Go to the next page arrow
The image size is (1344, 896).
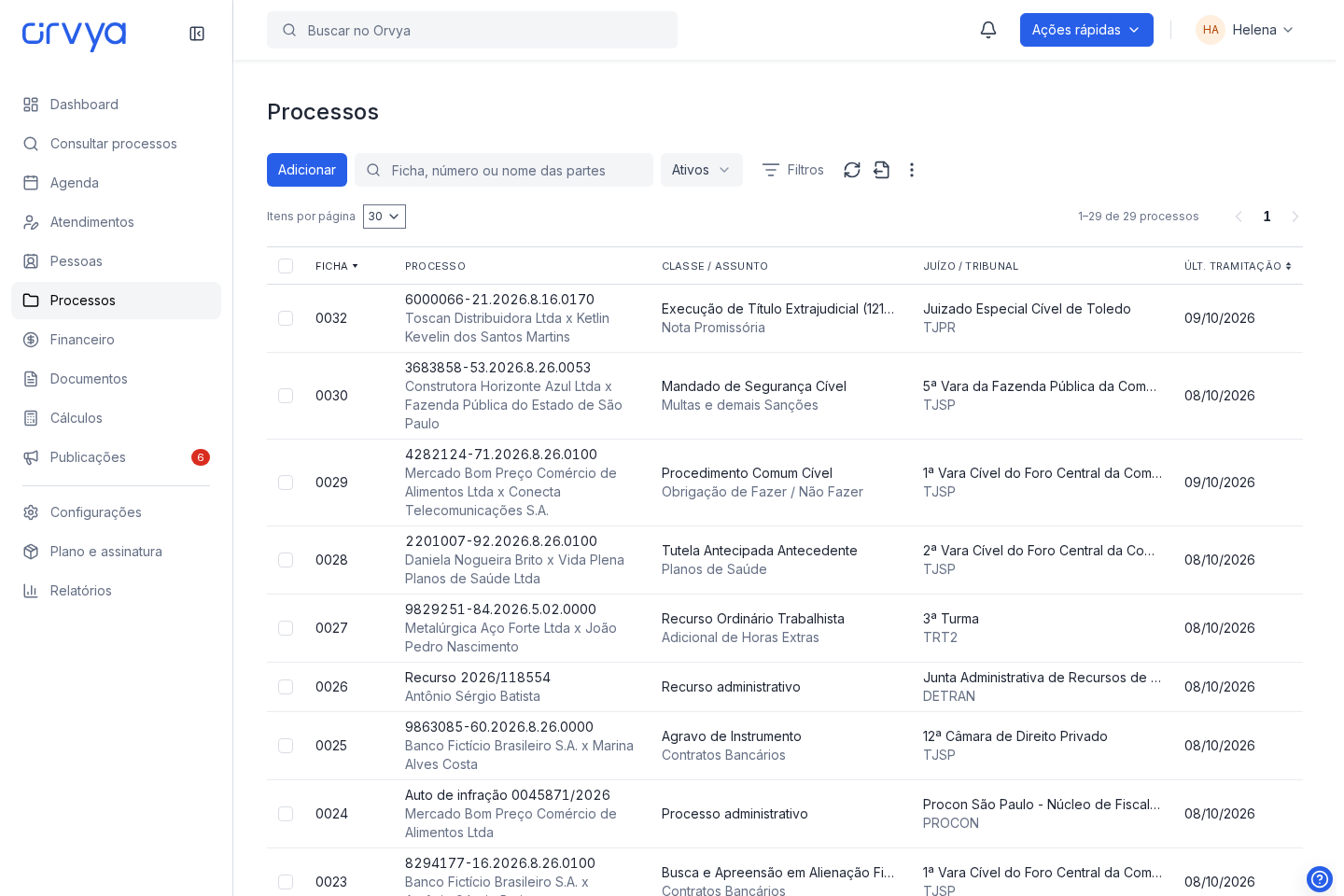point(1295,217)
